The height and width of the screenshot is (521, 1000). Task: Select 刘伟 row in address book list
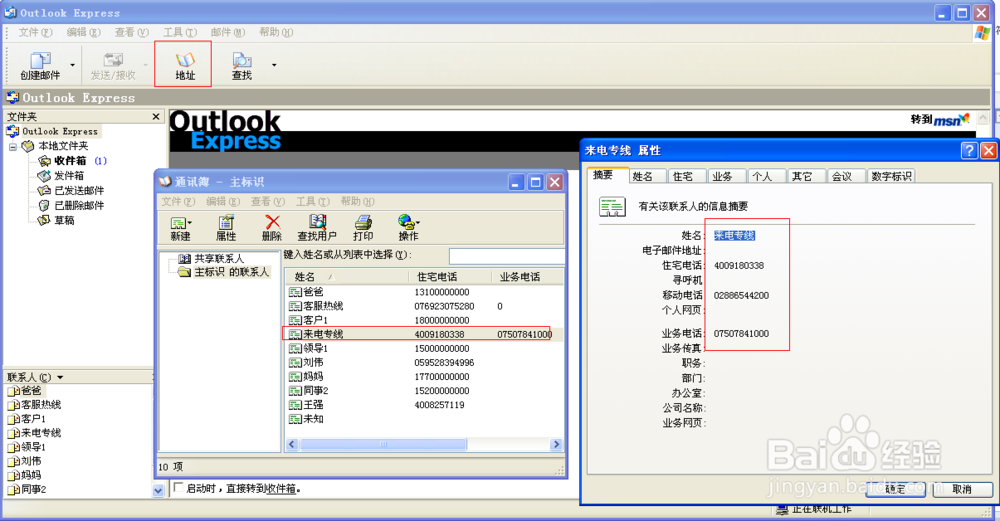(424, 362)
